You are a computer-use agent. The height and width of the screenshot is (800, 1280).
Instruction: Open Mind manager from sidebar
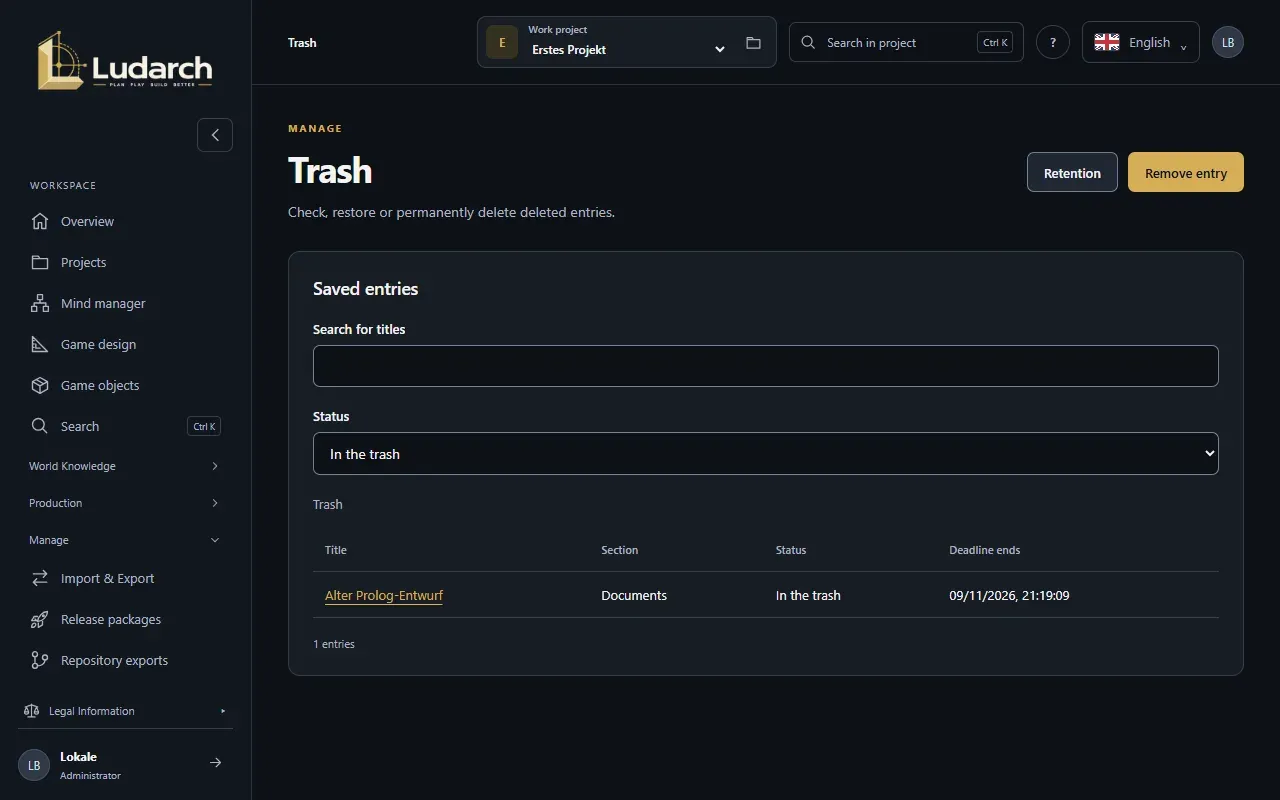pyautogui.click(x=125, y=303)
